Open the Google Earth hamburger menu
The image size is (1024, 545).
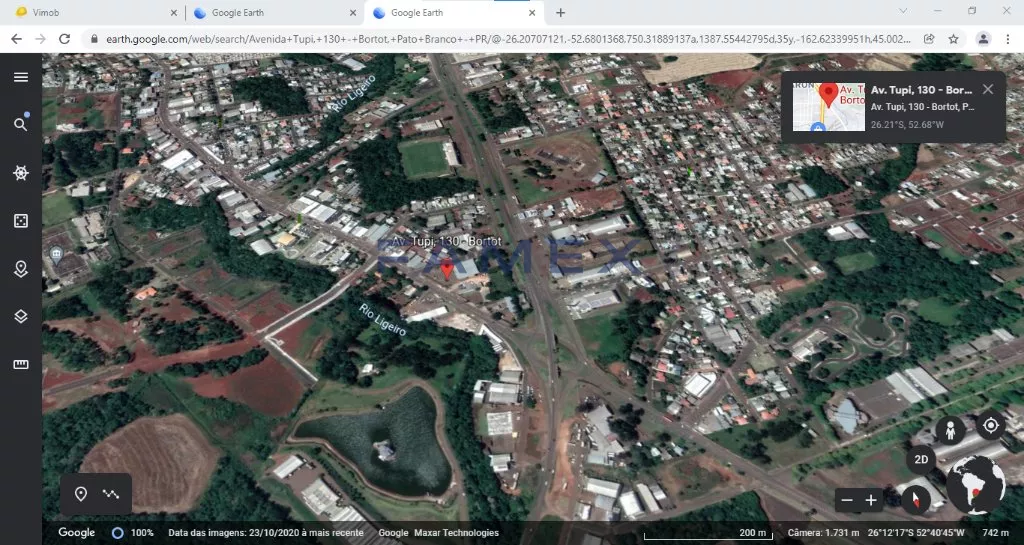20,77
